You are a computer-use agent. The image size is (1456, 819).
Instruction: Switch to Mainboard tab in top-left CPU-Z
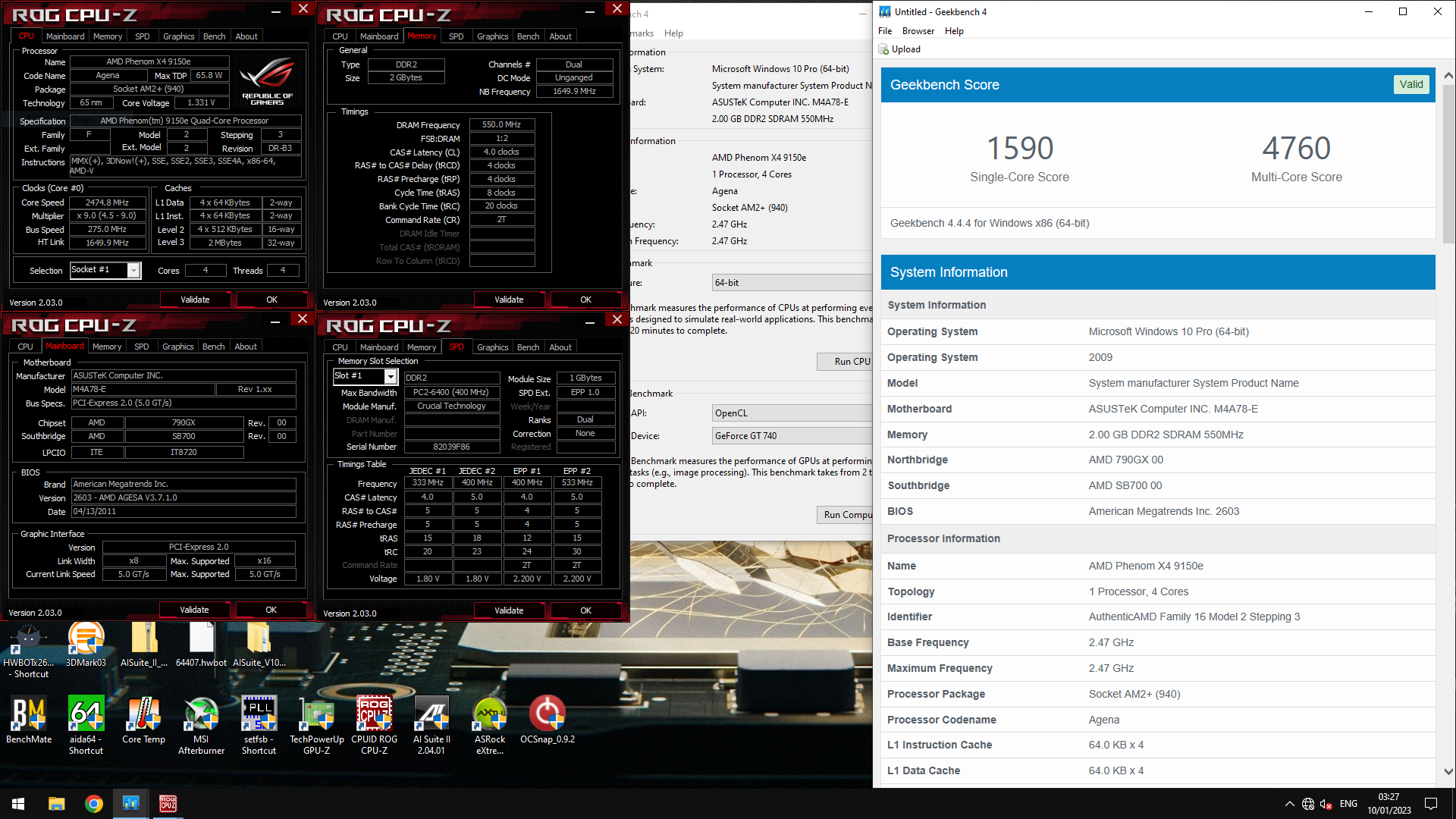(x=65, y=36)
